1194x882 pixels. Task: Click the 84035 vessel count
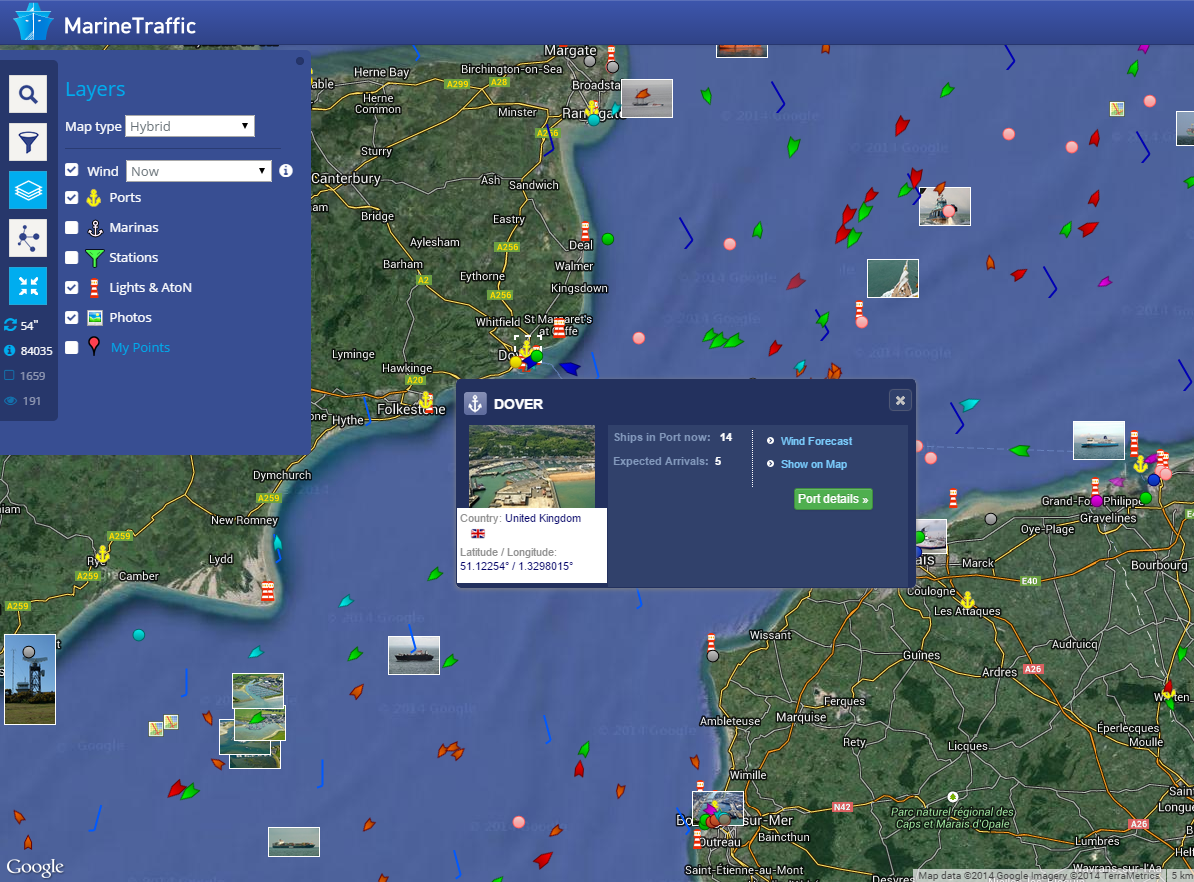[37, 350]
